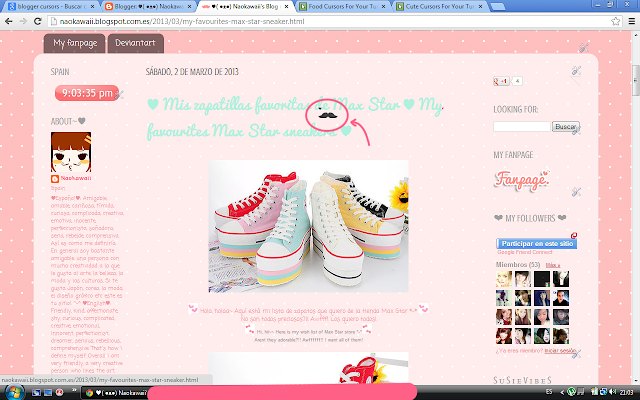Viewport: 640px width, 400px height.
Task: Open the Chrome menu button
Action: pos(631,21)
